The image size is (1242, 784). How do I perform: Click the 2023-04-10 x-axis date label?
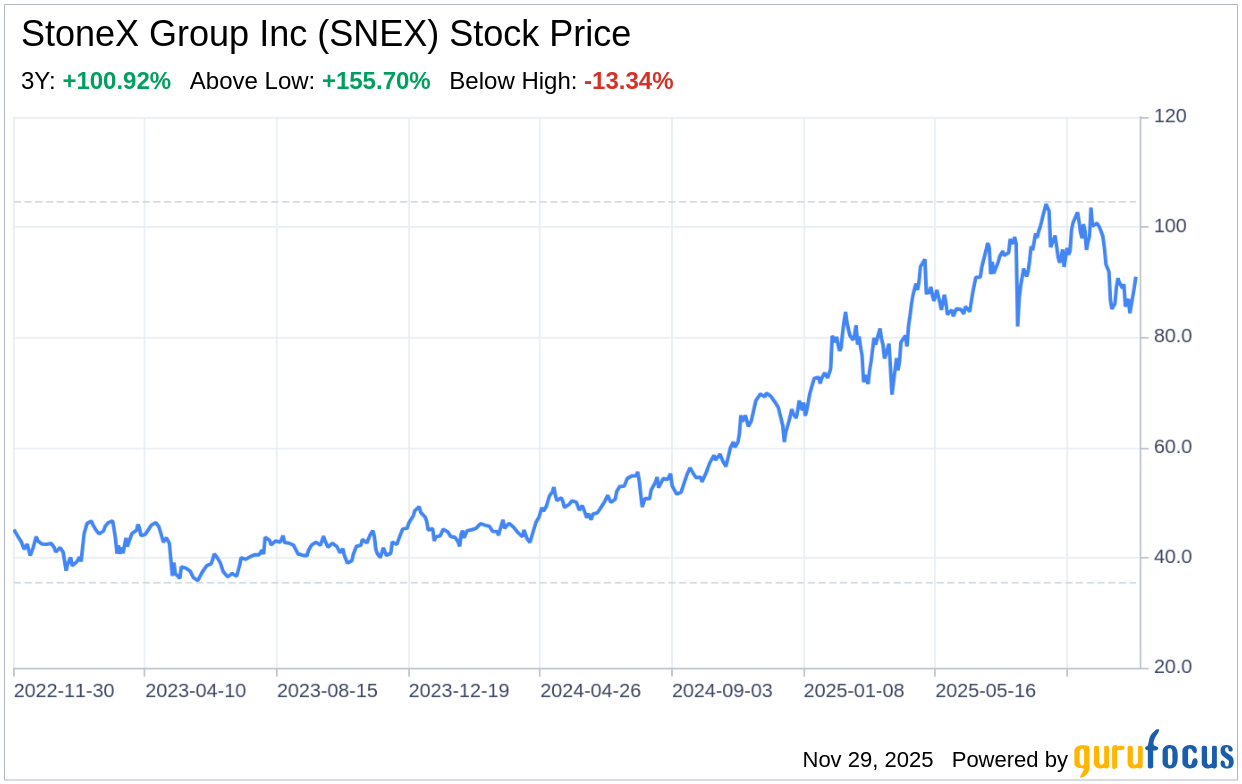(197, 691)
